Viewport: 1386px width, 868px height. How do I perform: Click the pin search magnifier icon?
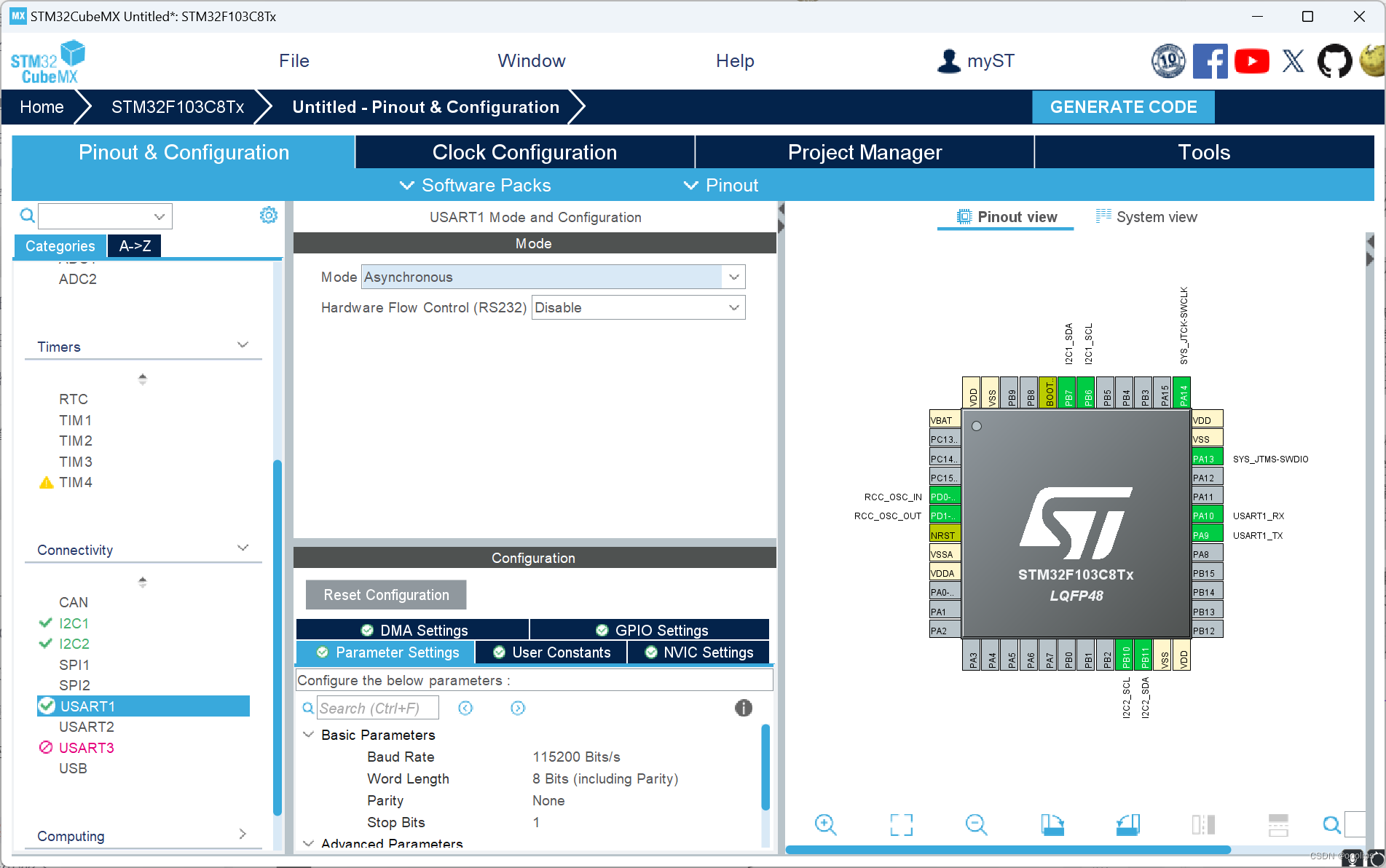1331,824
